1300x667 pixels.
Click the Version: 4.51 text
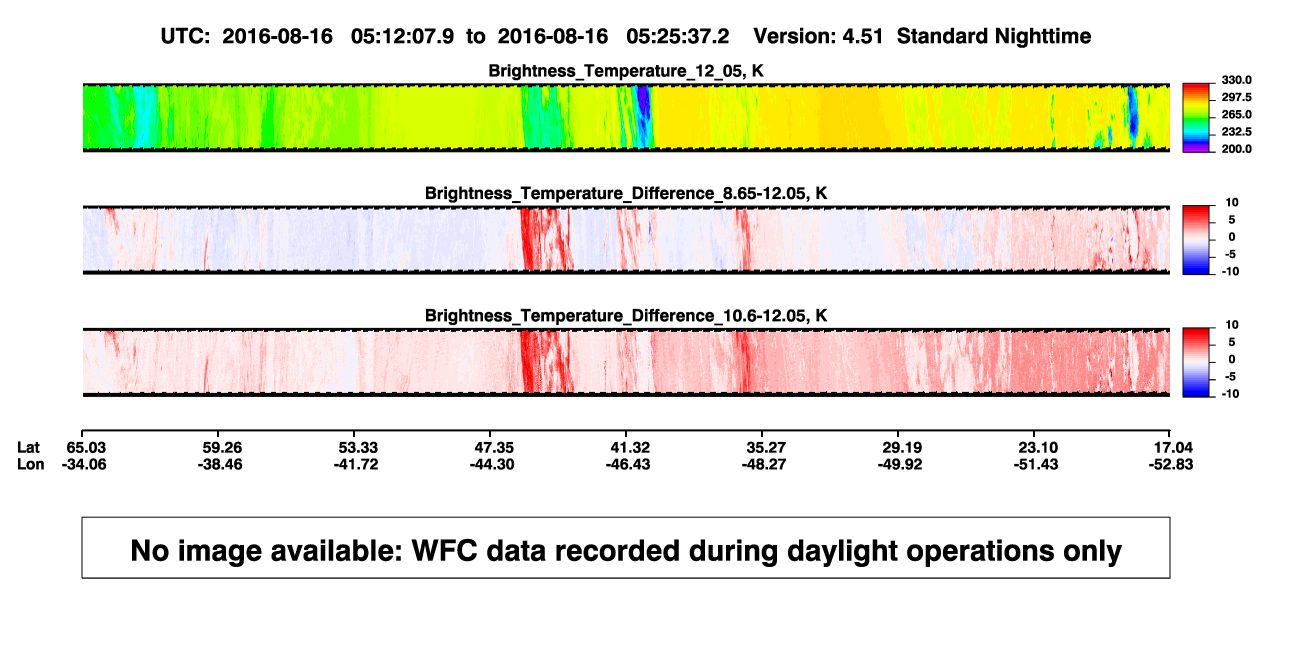coord(819,36)
